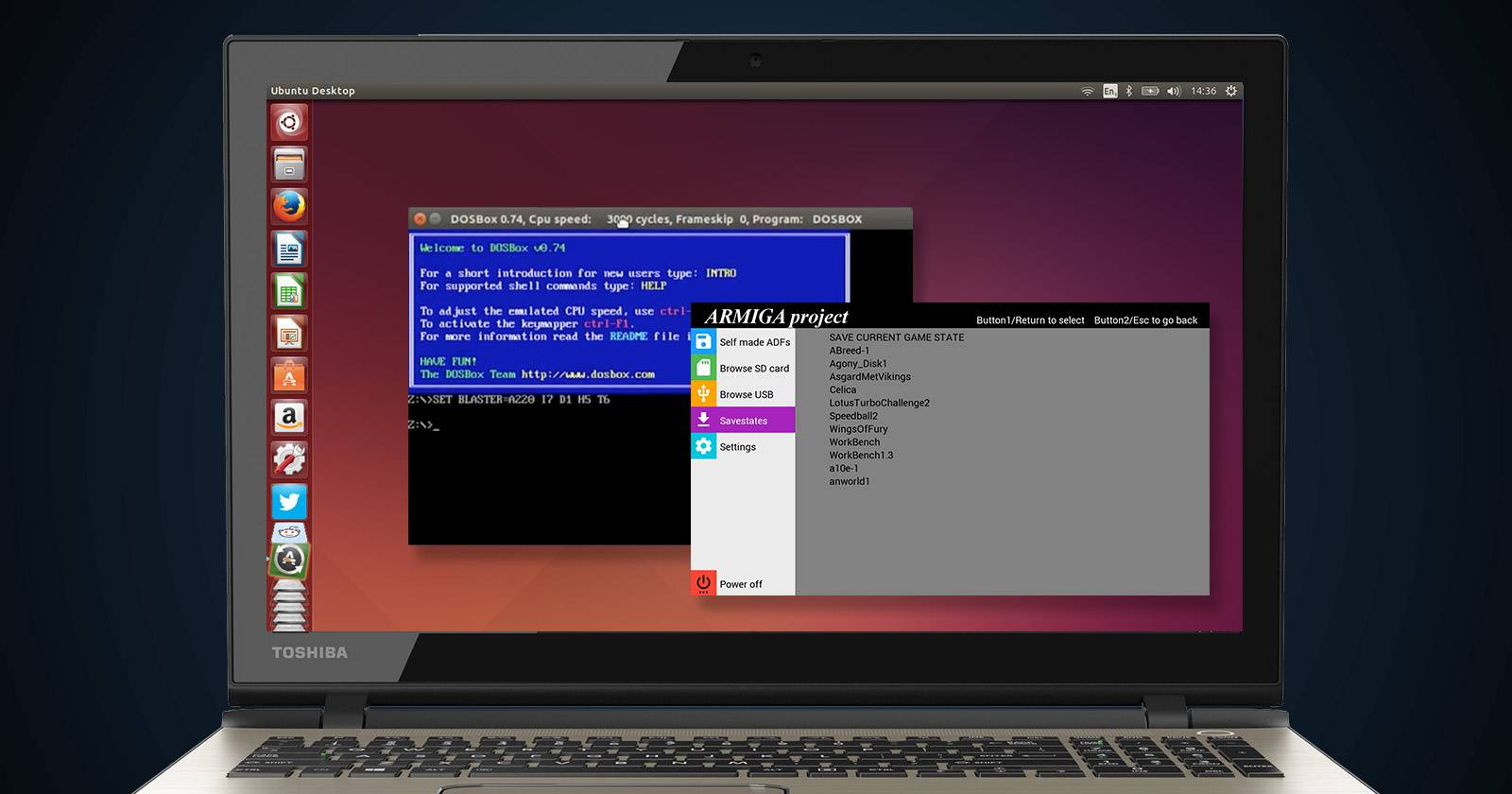The image size is (1512, 794).
Task: Select the WorkBench savestate entry
Action: click(854, 442)
